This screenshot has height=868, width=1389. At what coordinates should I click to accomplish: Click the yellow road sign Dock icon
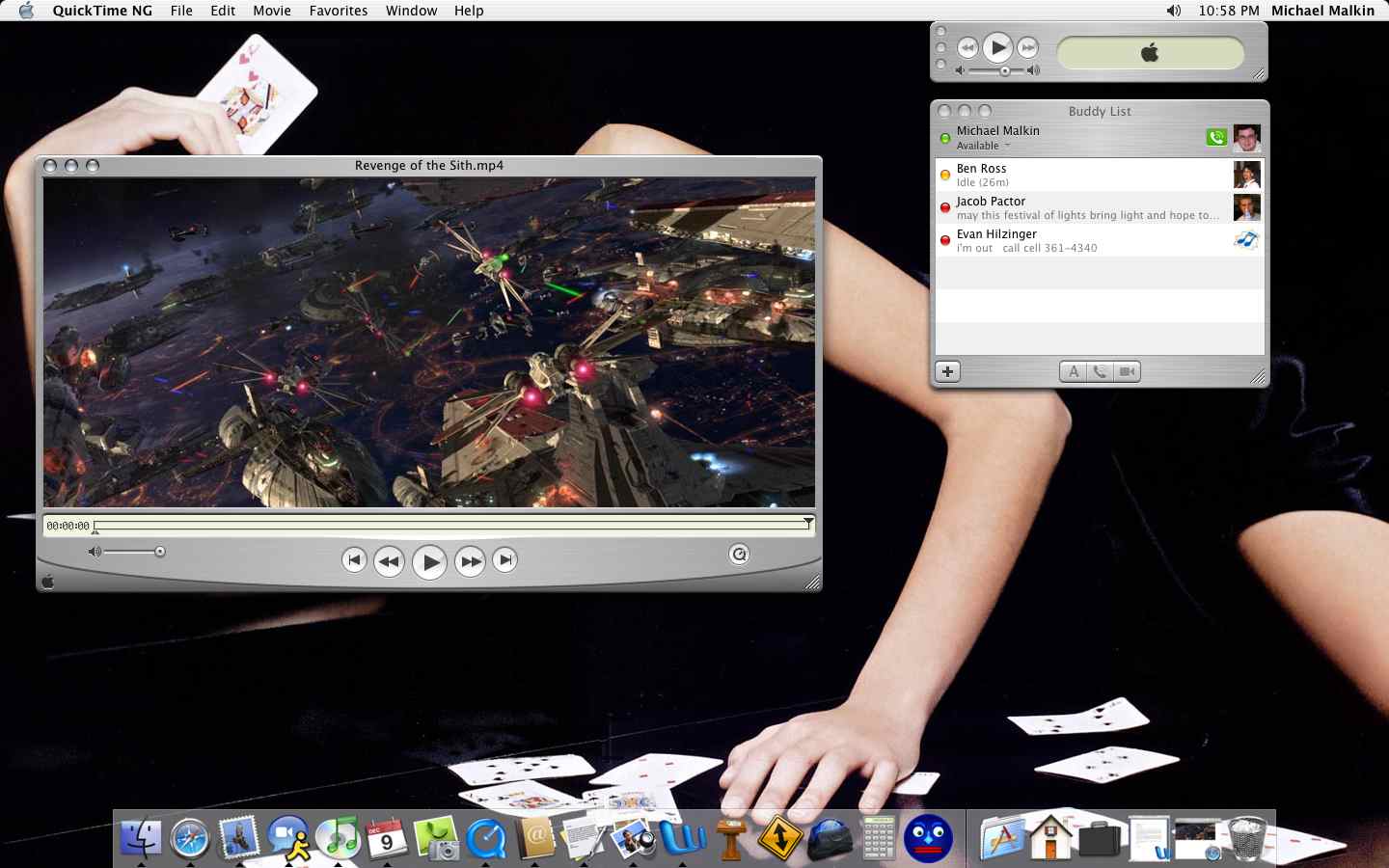coord(780,837)
